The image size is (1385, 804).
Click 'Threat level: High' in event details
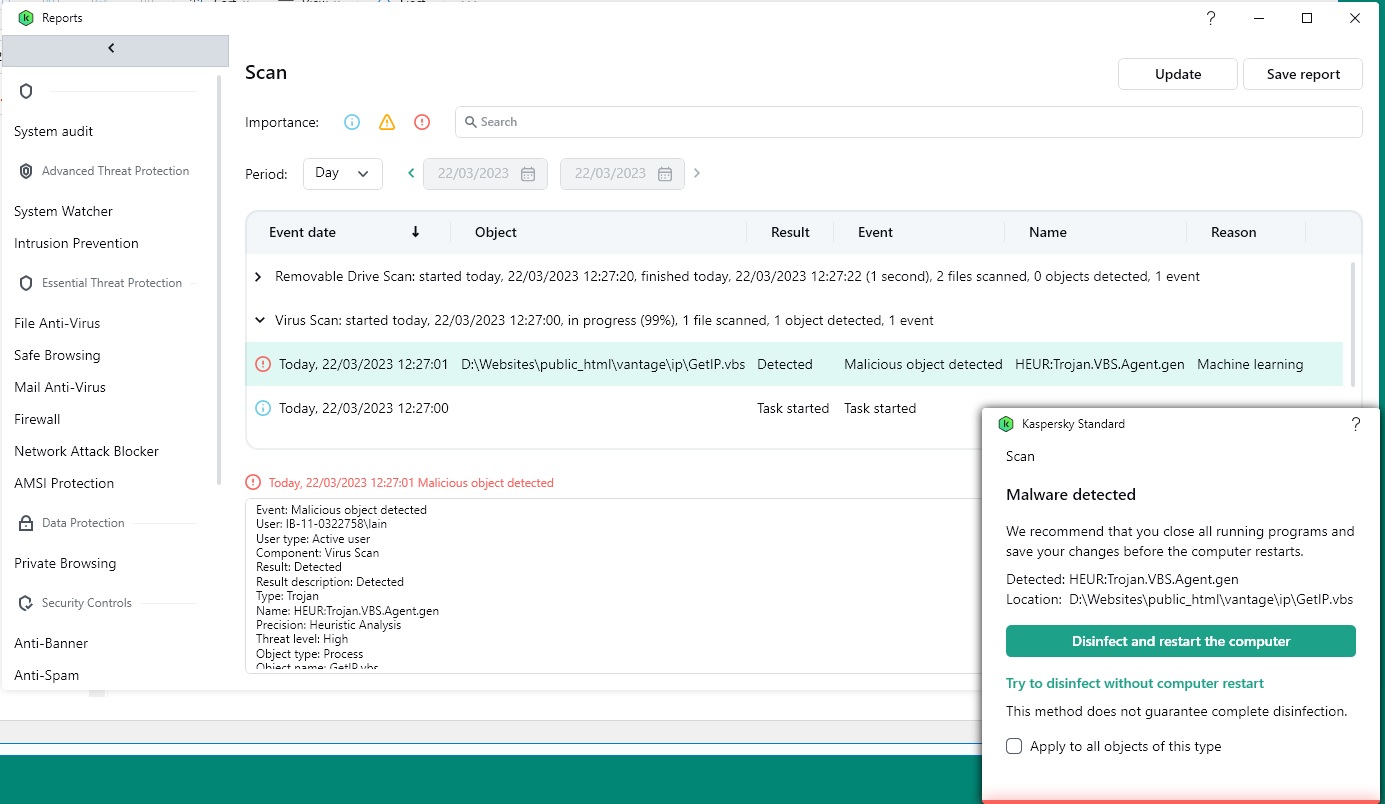coord(302,639)
